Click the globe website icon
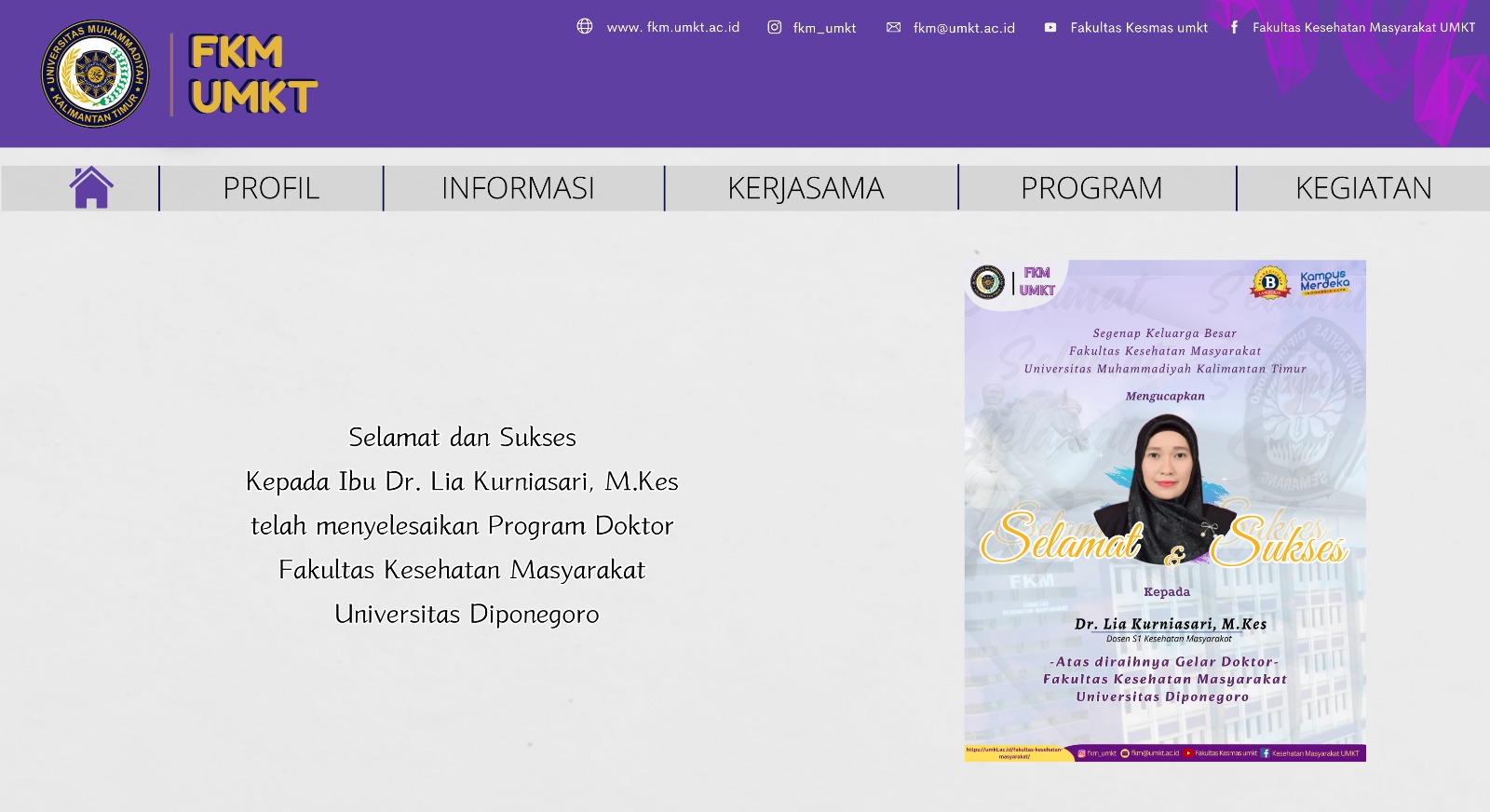1490x812 pixels. tap(585, 26)
